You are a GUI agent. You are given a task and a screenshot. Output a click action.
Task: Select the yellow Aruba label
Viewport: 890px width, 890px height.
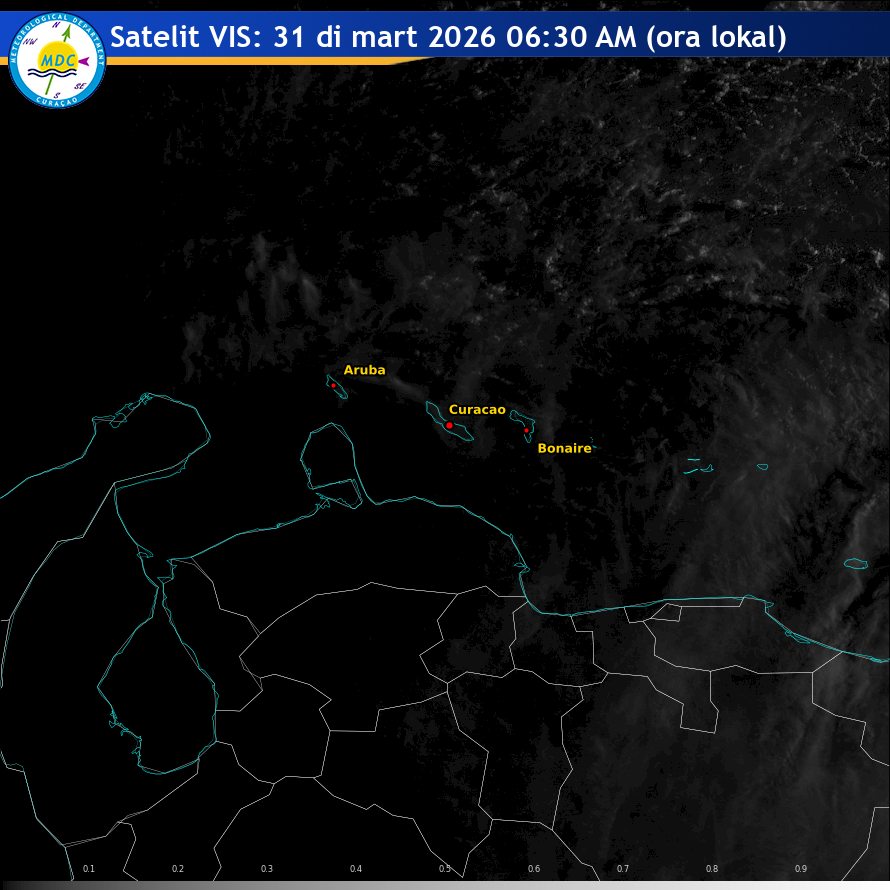tap(364, 370)
